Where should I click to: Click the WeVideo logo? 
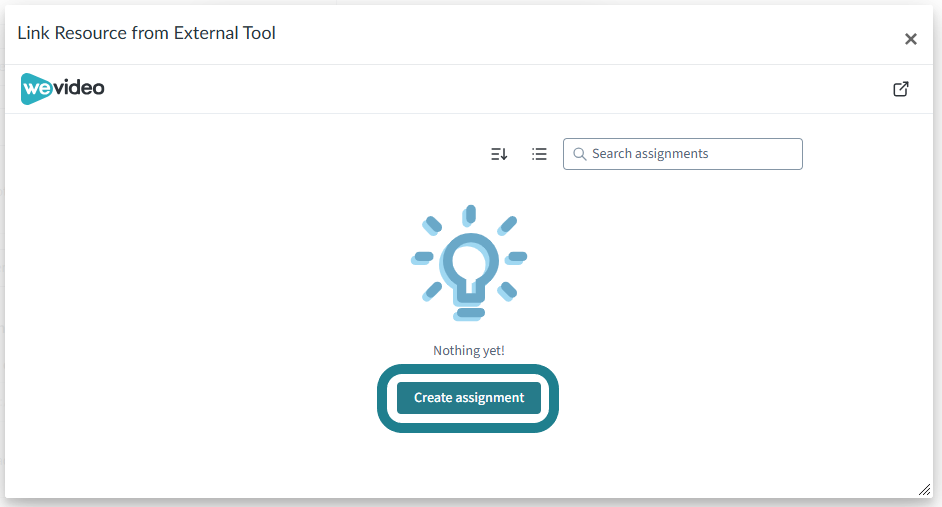pos(62,89)
